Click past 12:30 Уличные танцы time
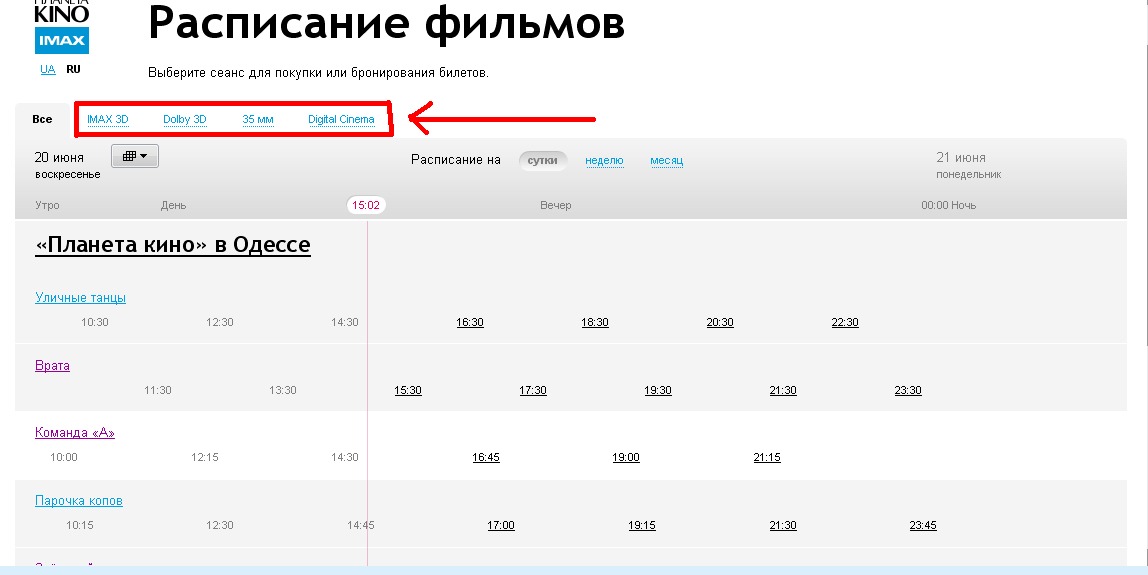Screen dimensions: 1148x575 [x=220, y=322]
